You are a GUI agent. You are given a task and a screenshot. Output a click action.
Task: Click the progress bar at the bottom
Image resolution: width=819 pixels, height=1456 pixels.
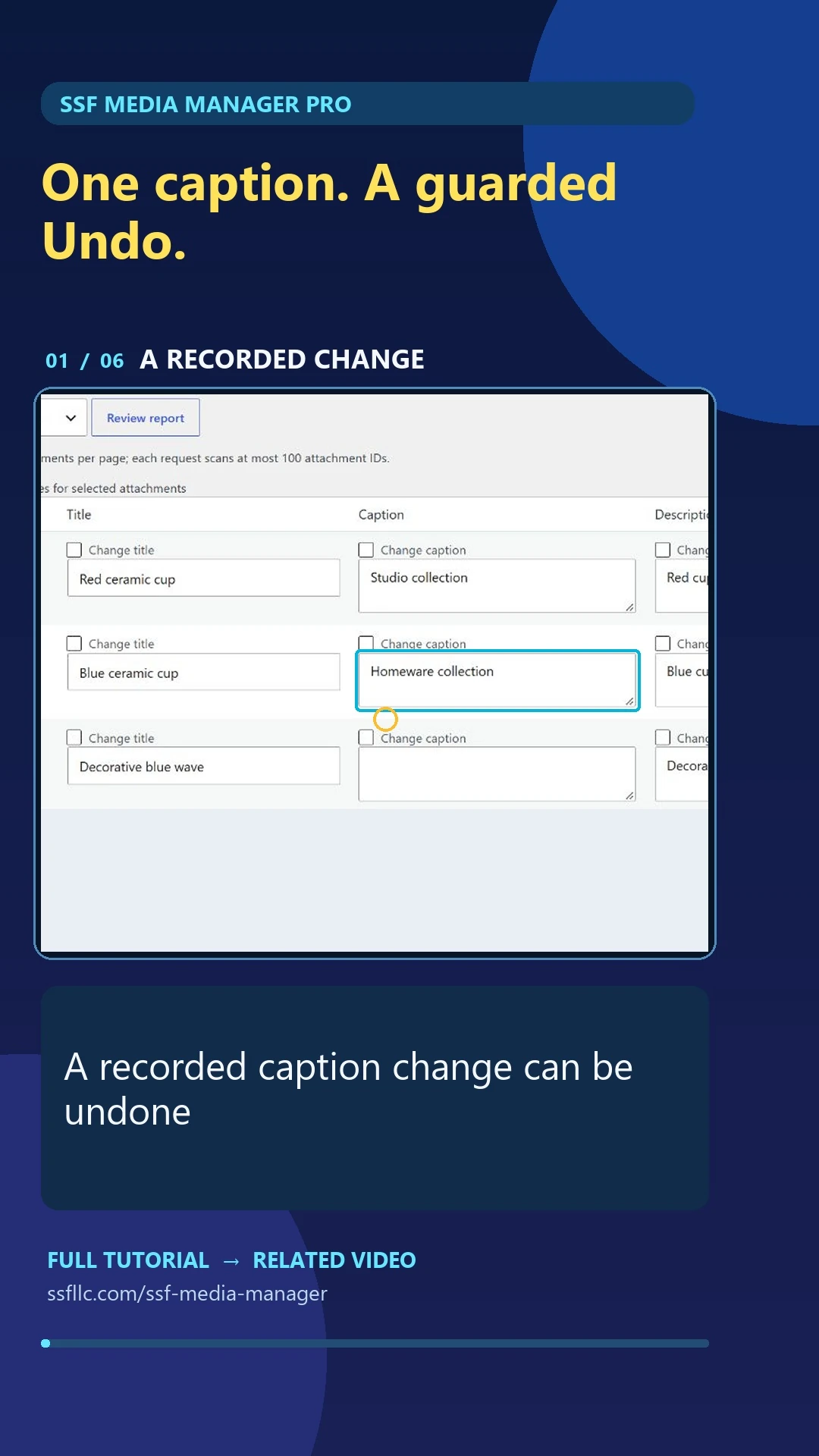click(x=375, y=1343)
